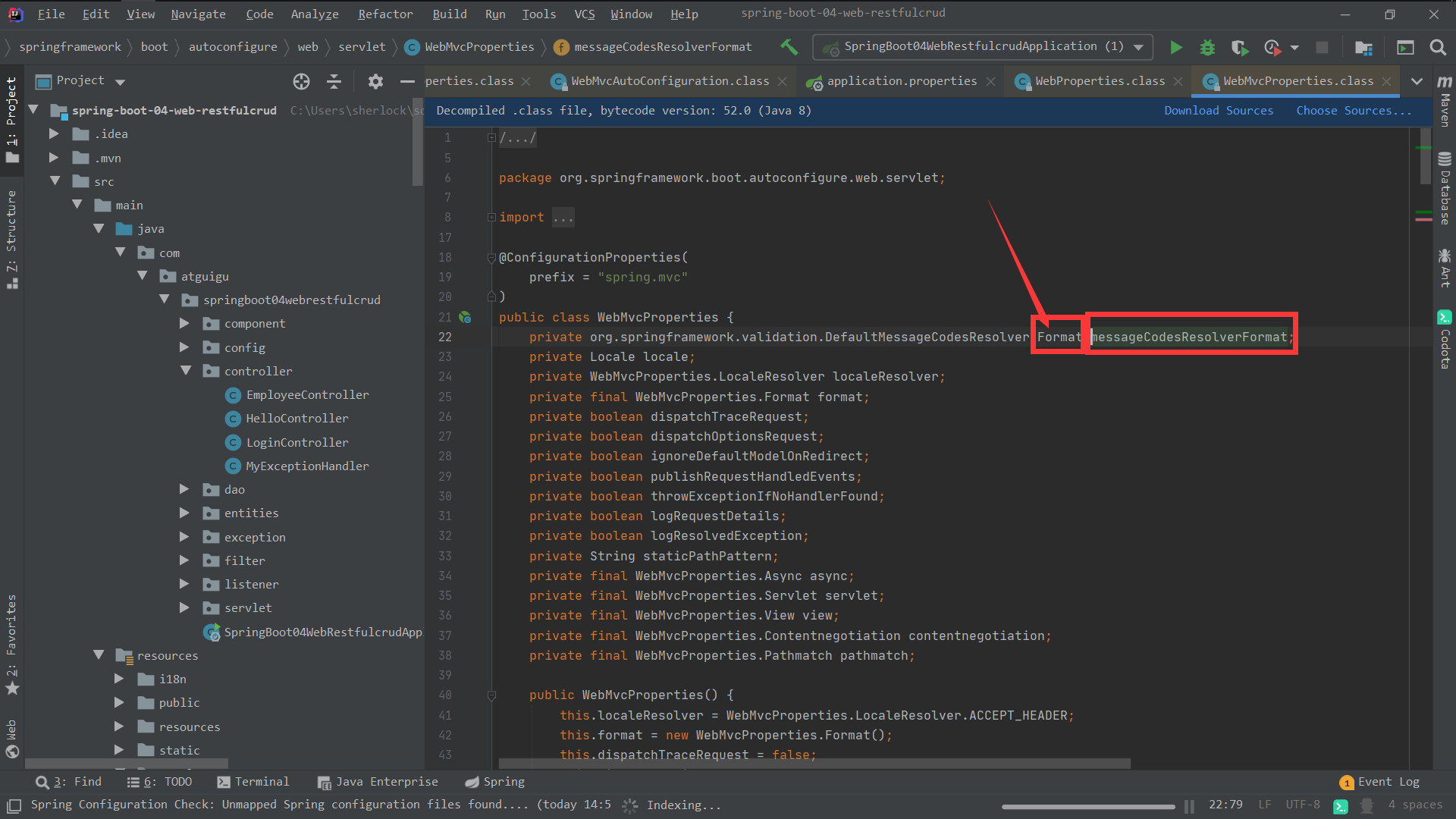Open the Refactor menu
This screenshot has width=1456, height=819.
pos(385,14)
